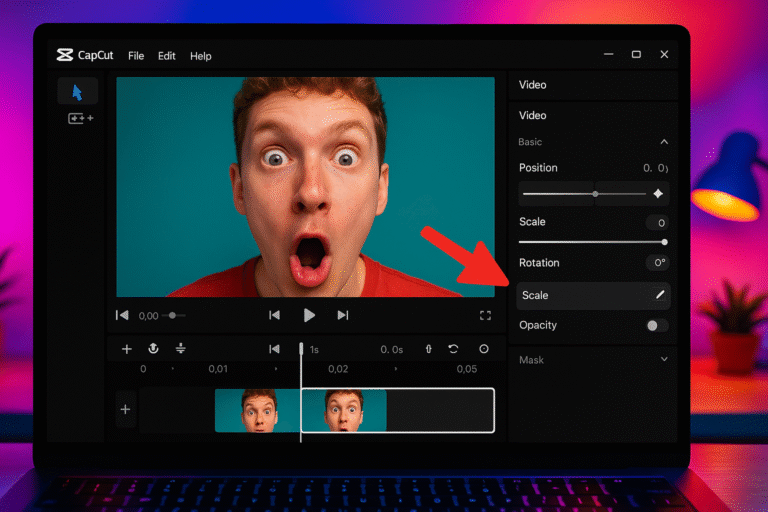Click the 1s label by the playhead

(x=314, y=349)
